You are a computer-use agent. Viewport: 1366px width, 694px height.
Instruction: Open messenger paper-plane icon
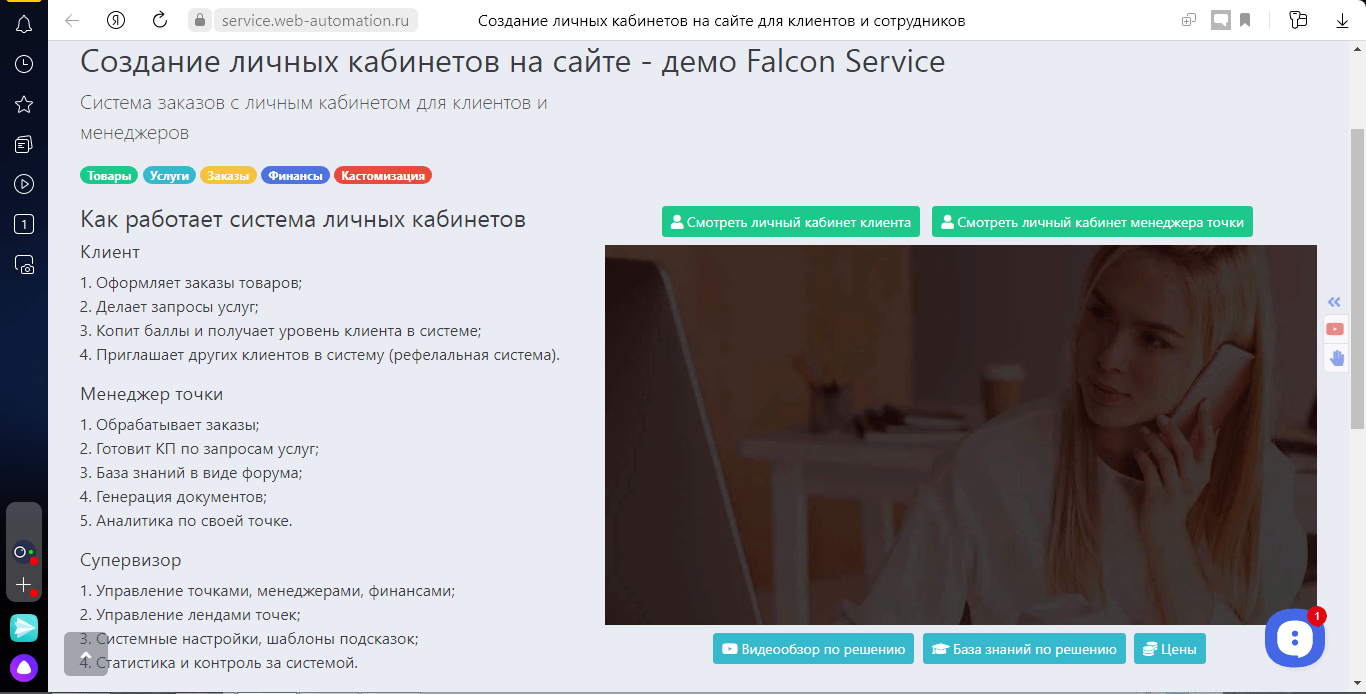click(24, 627)
